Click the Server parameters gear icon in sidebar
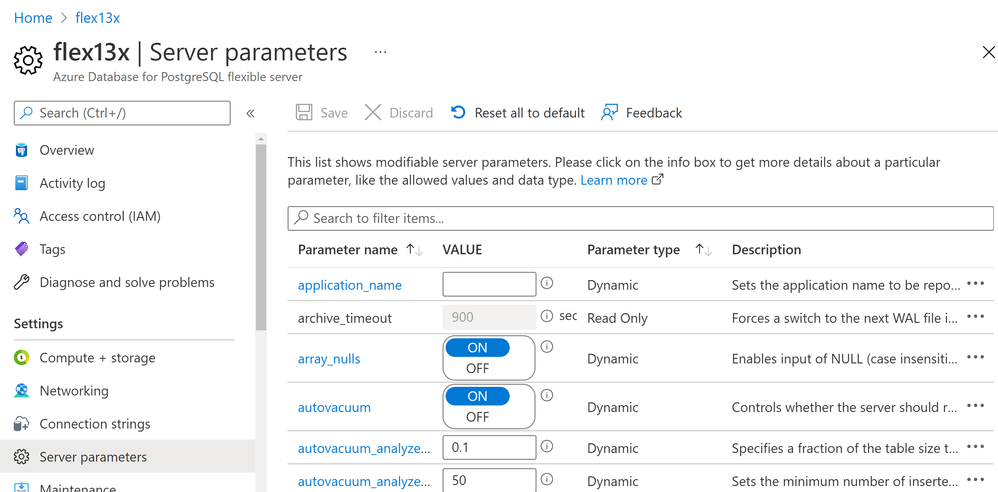The height and width of the screenshot is (492, 998). (22, 457)
